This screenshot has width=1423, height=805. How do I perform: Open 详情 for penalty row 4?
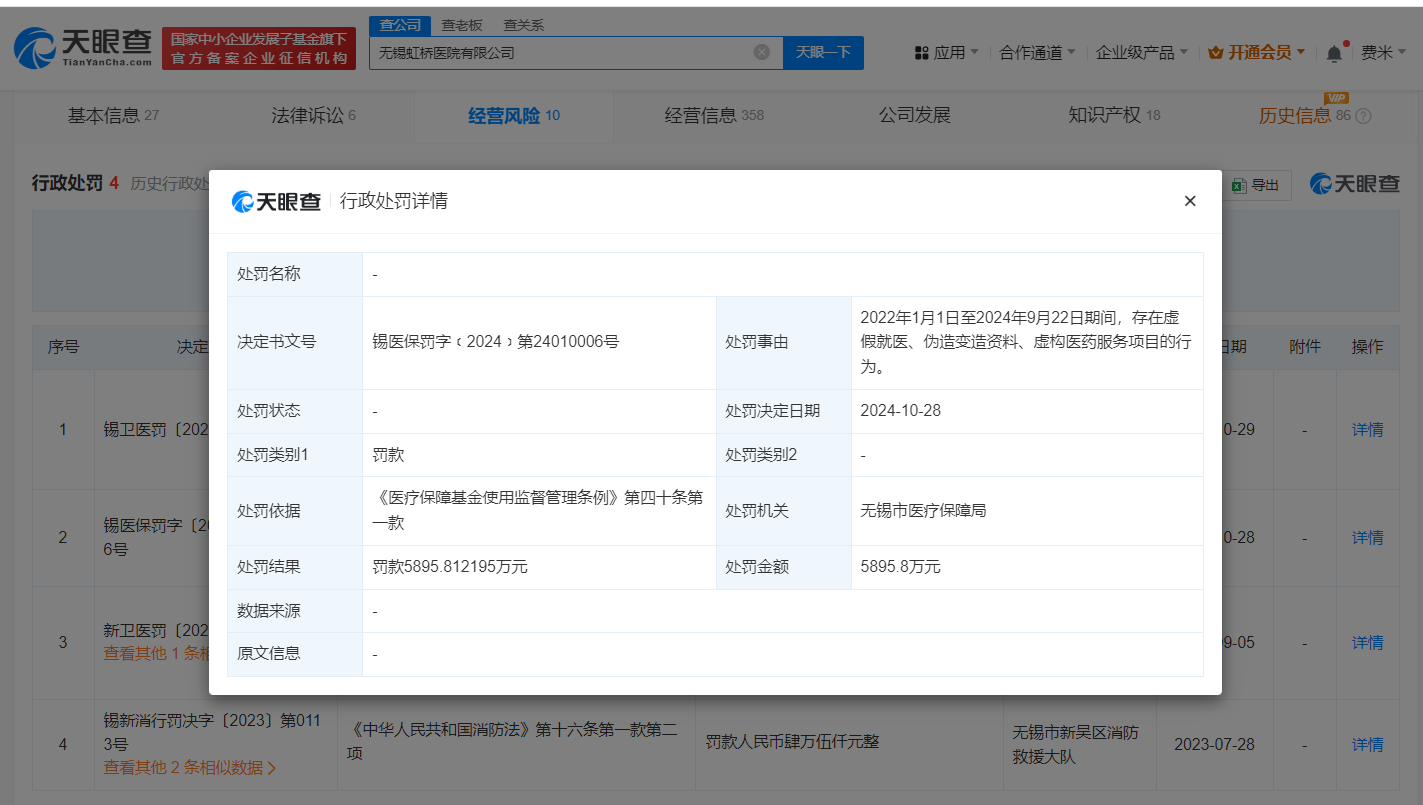(1367, 744)
